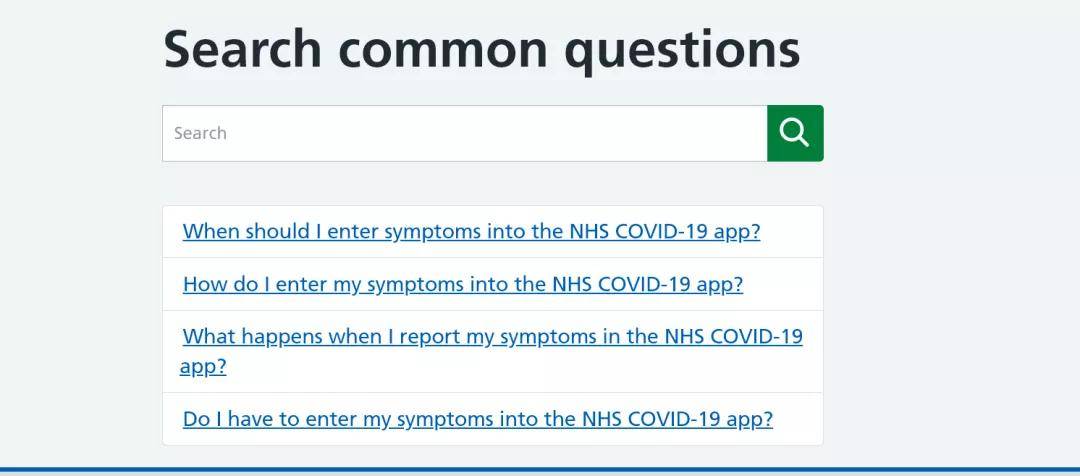Click the magnifying glass search icon
This screenshot has height=476, width=1080.
pos(794,132)
